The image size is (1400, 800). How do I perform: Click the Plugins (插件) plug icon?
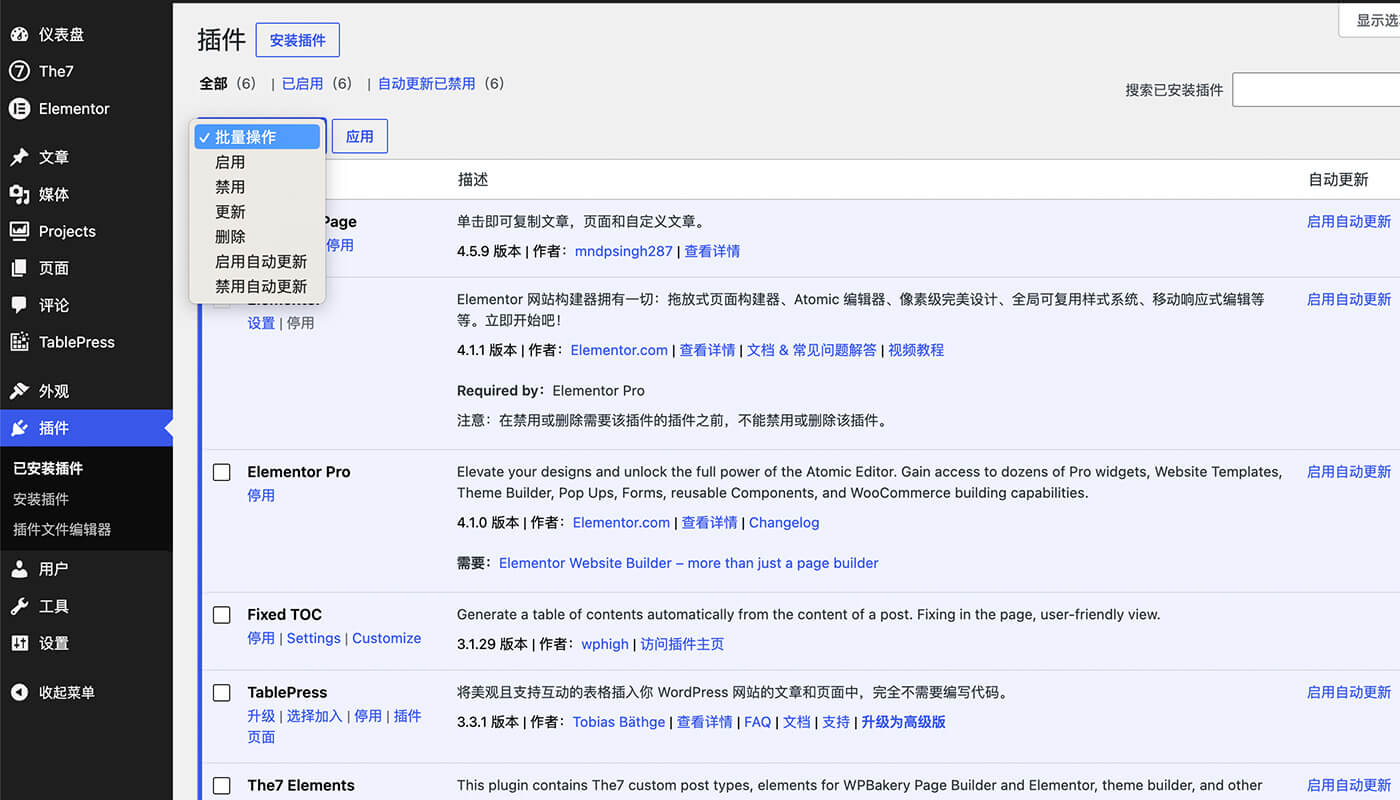[19, 428]
